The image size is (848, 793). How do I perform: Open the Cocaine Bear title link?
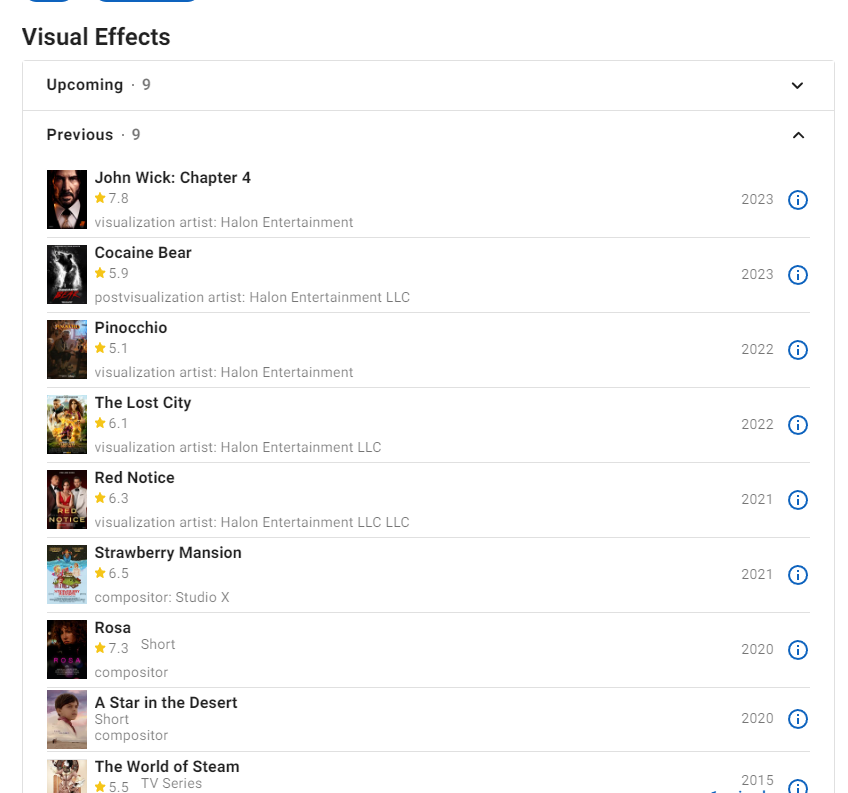click(x=143, y=253)
